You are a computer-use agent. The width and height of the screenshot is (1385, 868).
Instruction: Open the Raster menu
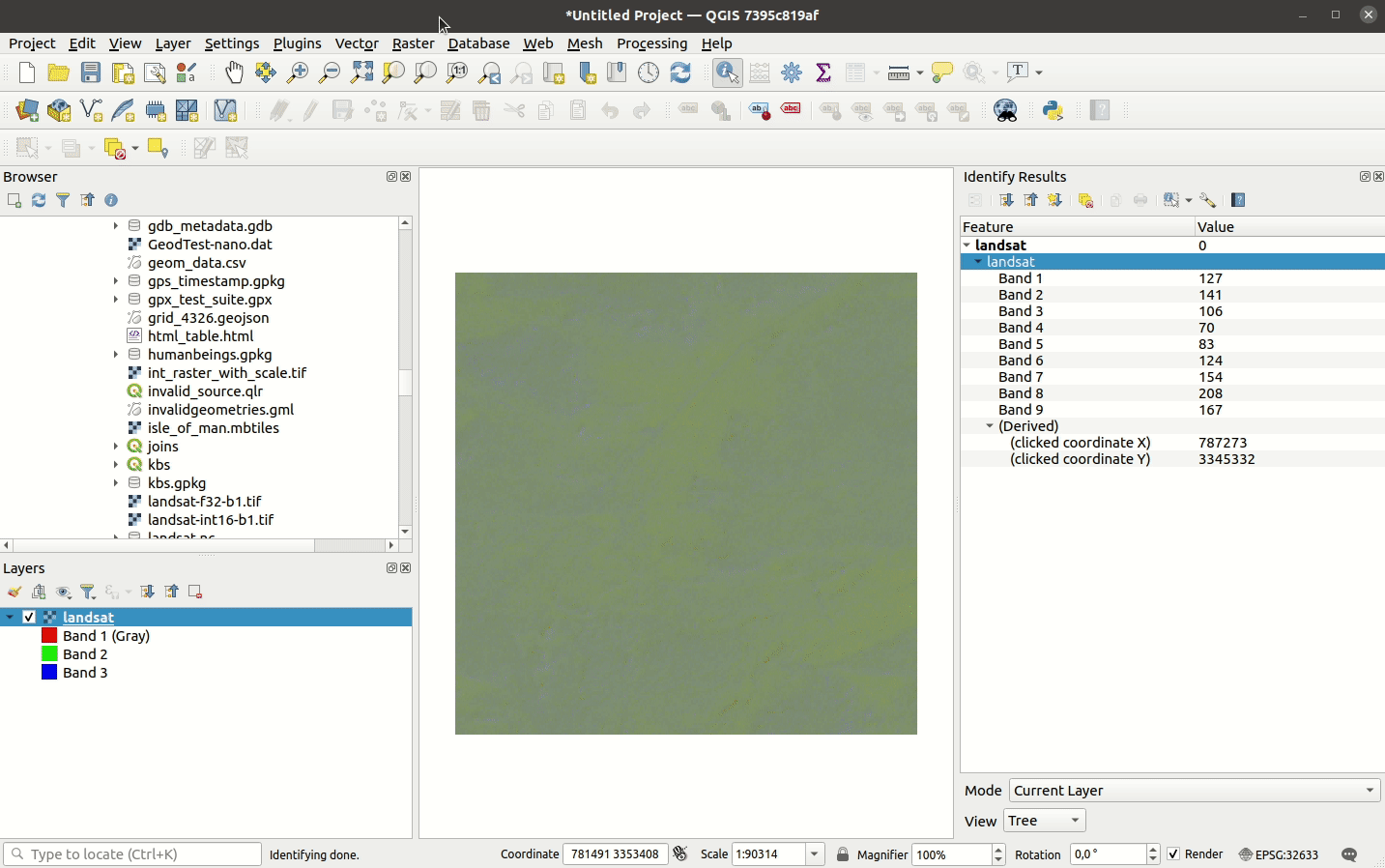point(413,43)
